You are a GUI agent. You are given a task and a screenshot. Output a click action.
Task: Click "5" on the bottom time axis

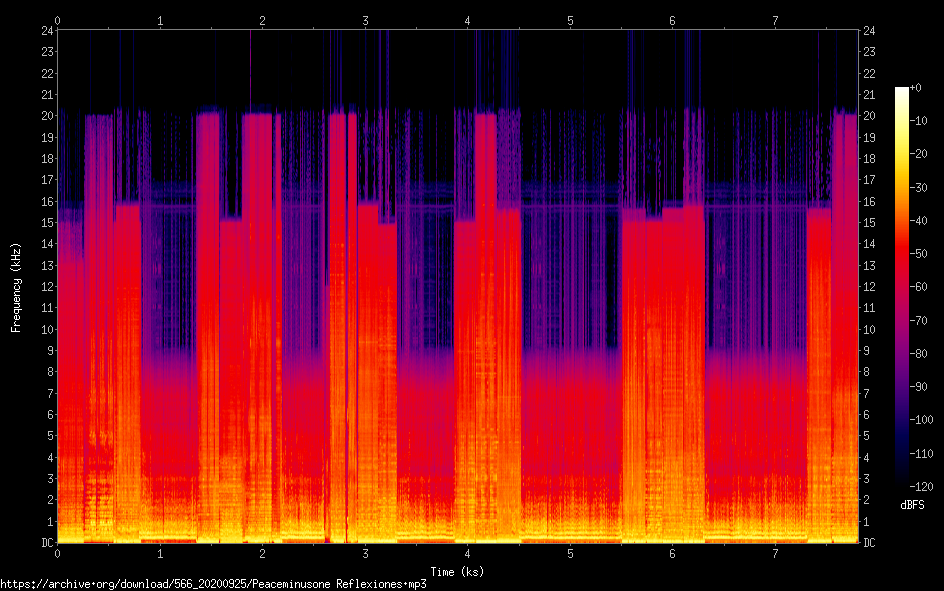click(570, 553)
